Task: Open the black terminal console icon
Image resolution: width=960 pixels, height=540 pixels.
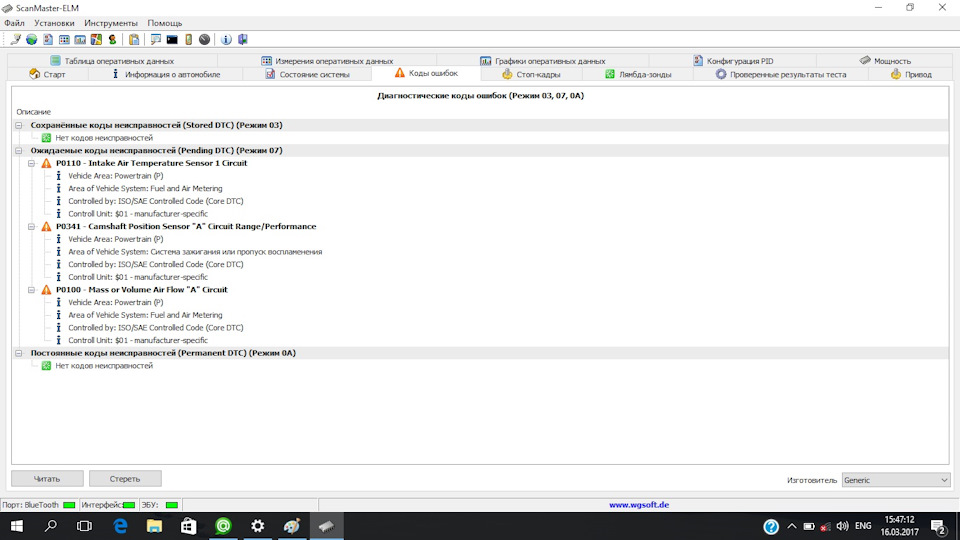Action: pyautogui.click(x=172, y=40)
